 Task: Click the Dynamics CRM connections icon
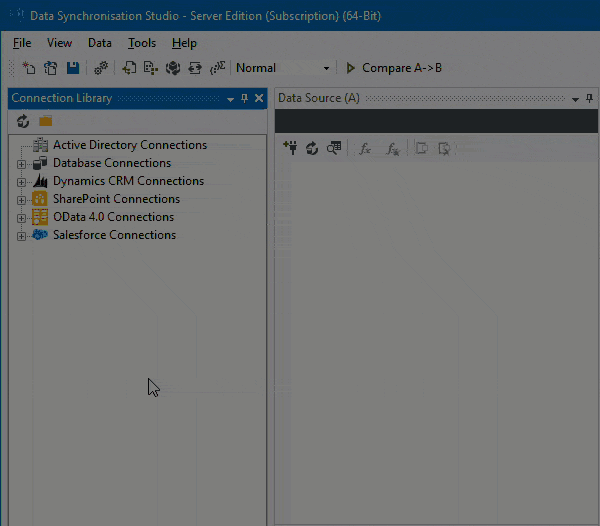40,181
